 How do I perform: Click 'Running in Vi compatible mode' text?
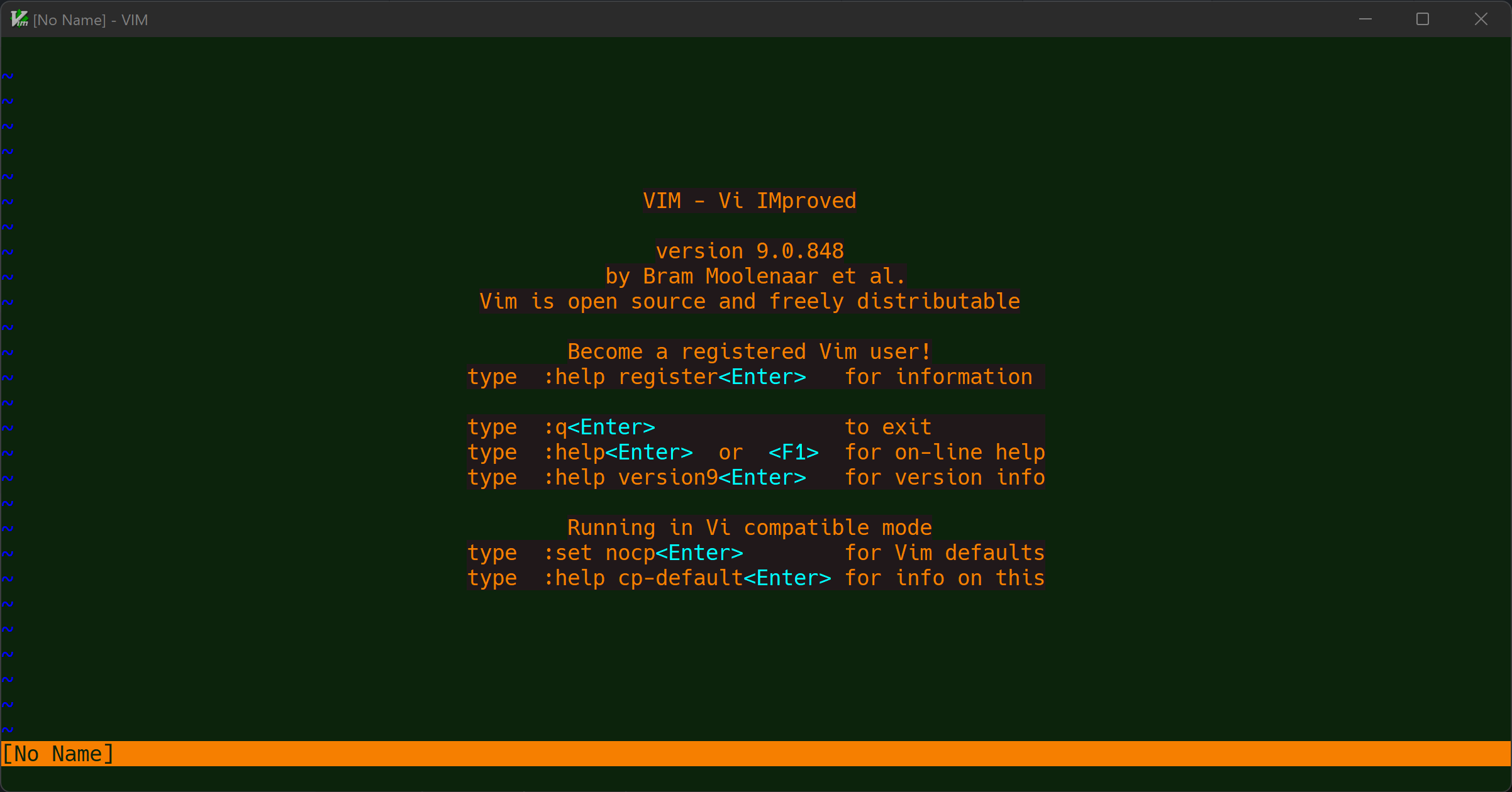tap(749, 527)
